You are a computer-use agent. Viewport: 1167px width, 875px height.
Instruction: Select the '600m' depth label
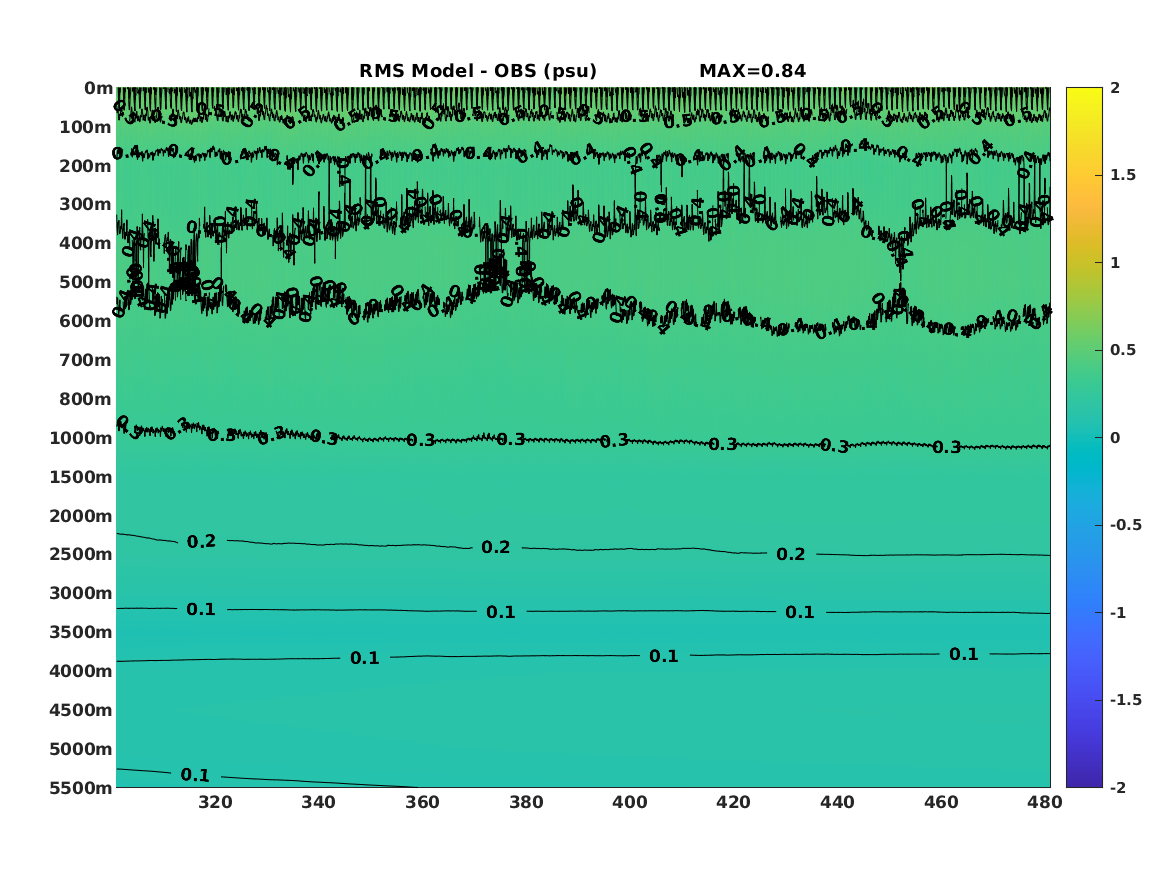tap(86, 321)
